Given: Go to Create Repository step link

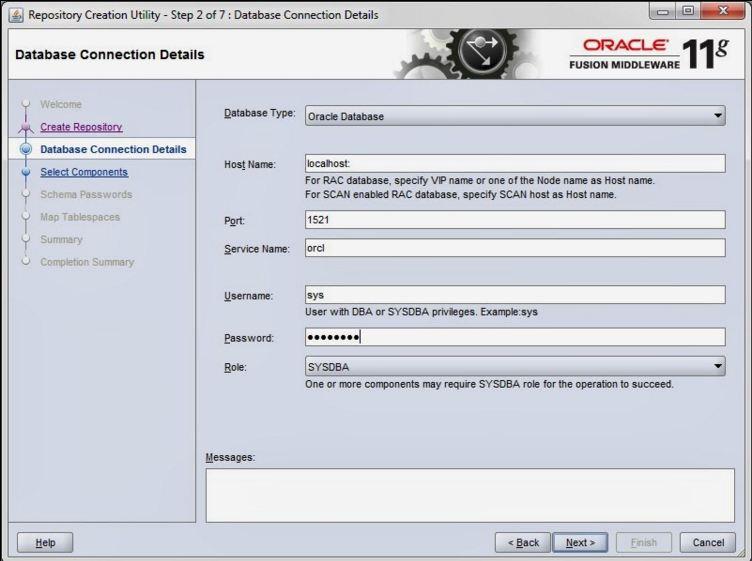Looking at the screenshot, I should click(x=81, y=127).
